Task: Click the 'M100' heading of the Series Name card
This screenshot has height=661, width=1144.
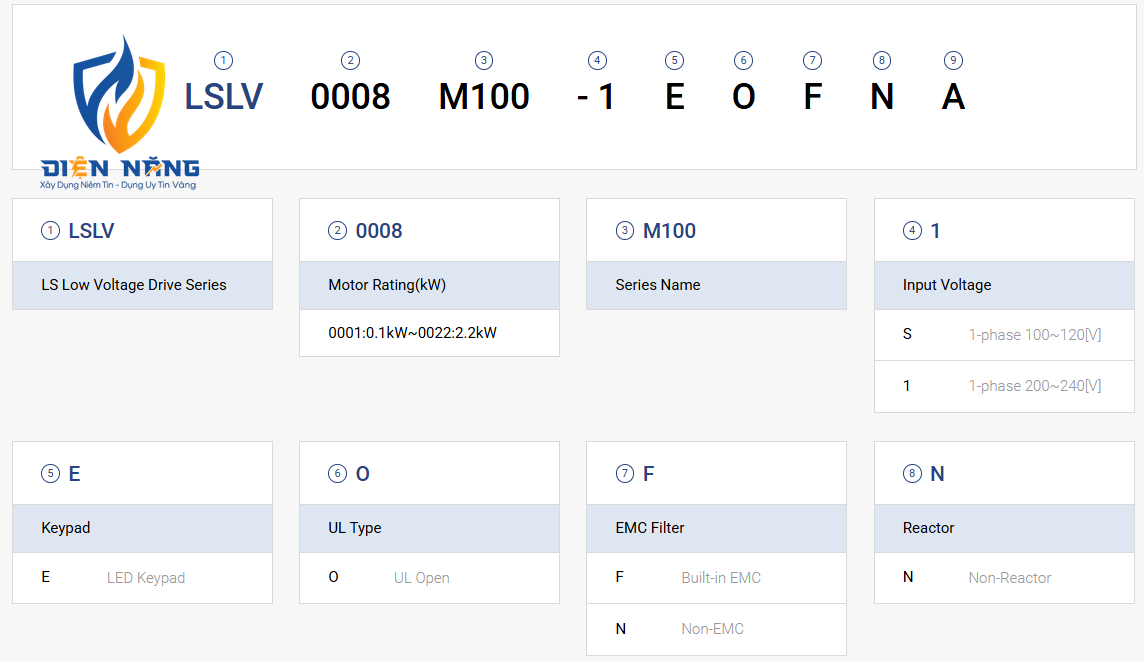Action: [x=669, y=231]
